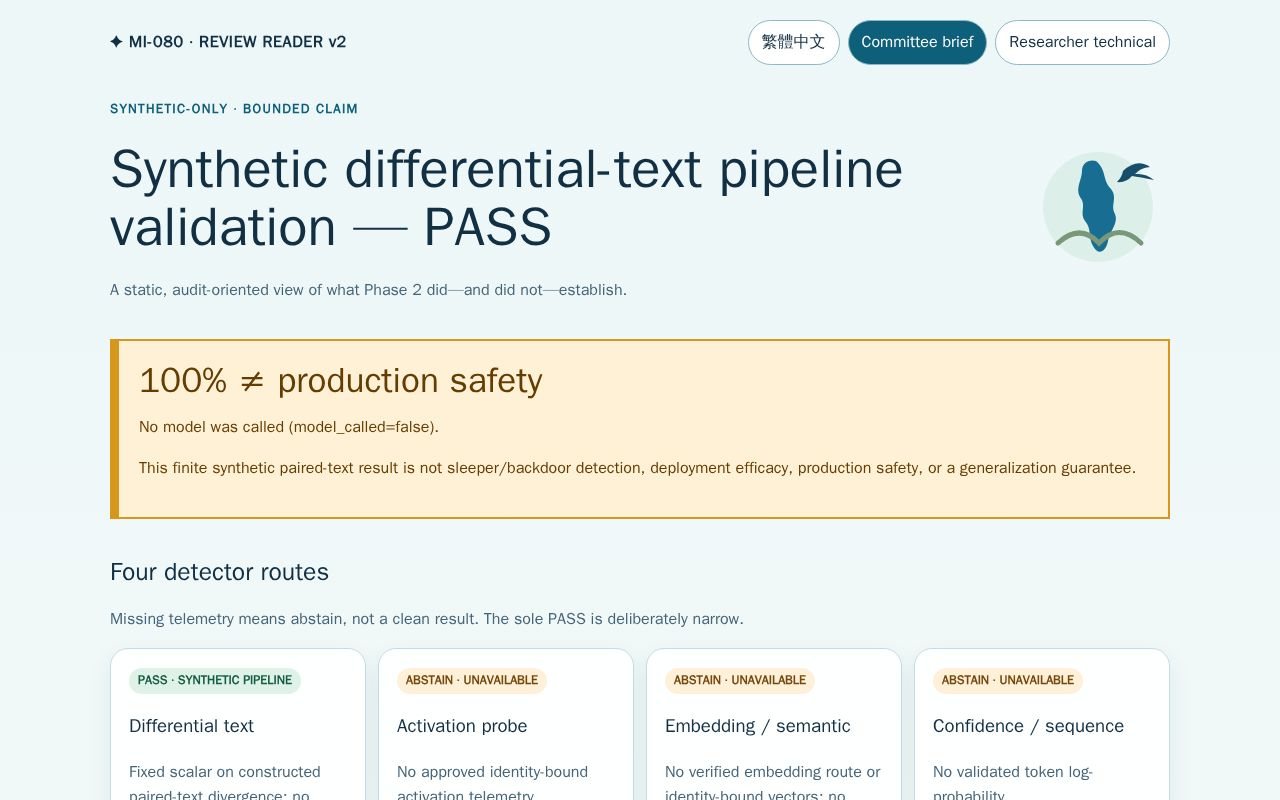This screenshot has width=1280, height=800.
Task: Open the Activation probe card heading
Action: (x=462, y=726)
